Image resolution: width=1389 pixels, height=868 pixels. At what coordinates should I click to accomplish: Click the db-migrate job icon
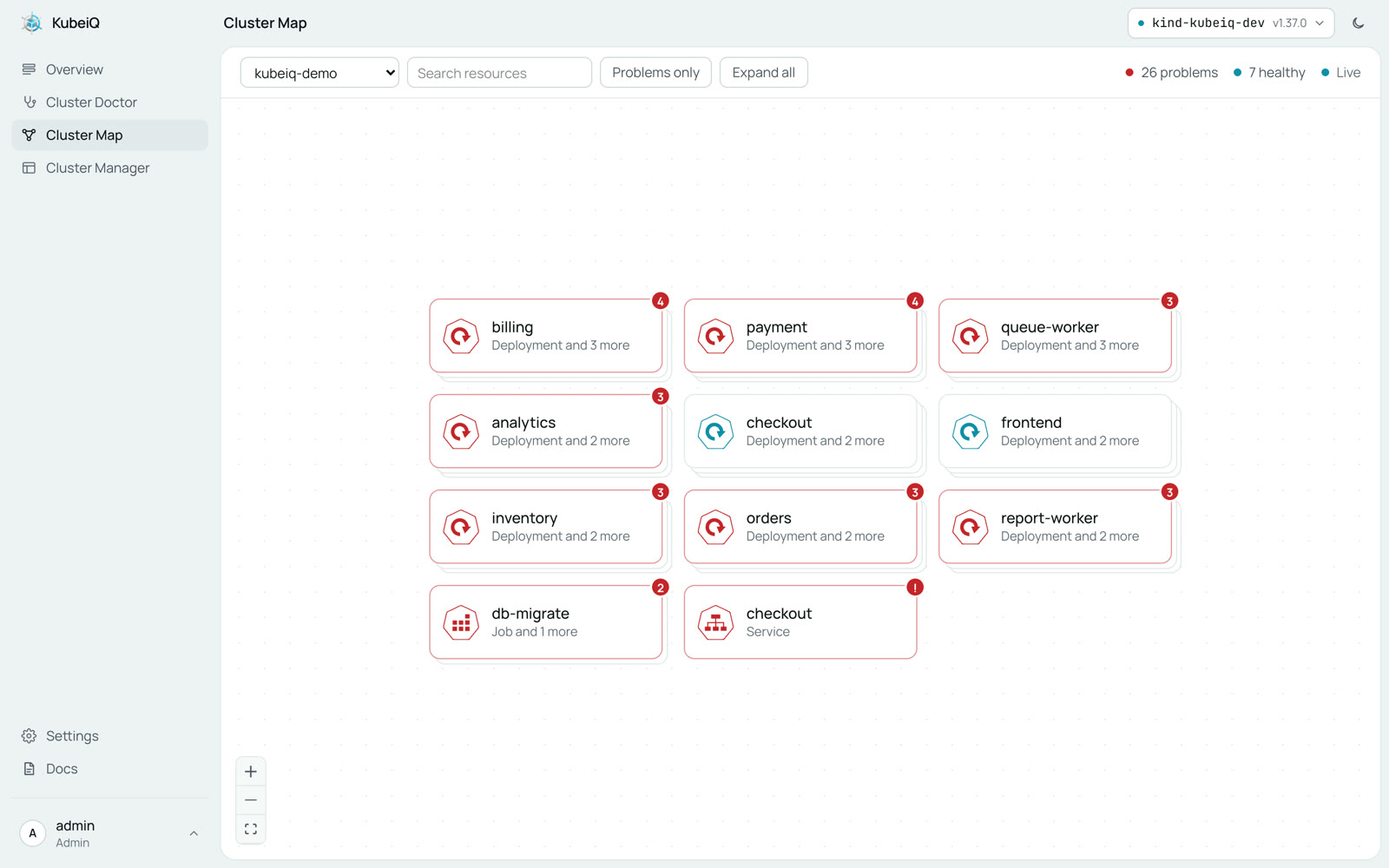pyautogui.click(x=461, y=622)
